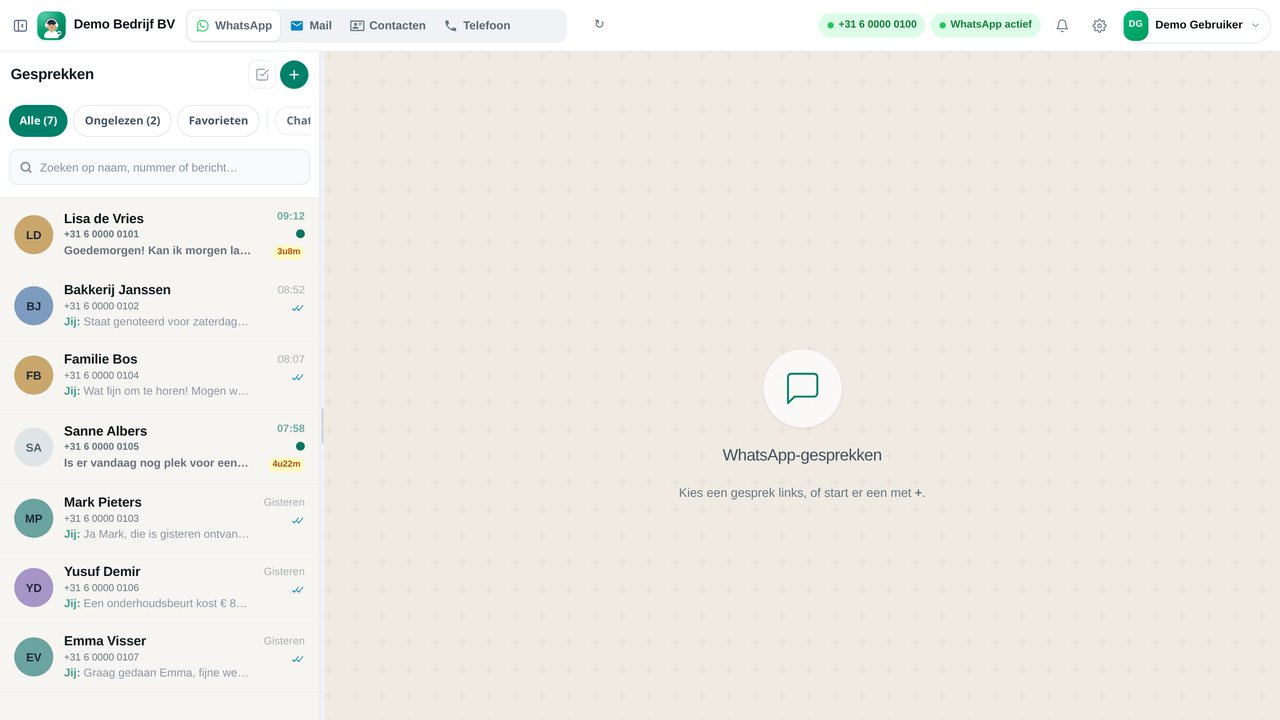Toggle conversation selection mode with the checkbox icon
The image size is (1280, 720).
pos(262,75)
